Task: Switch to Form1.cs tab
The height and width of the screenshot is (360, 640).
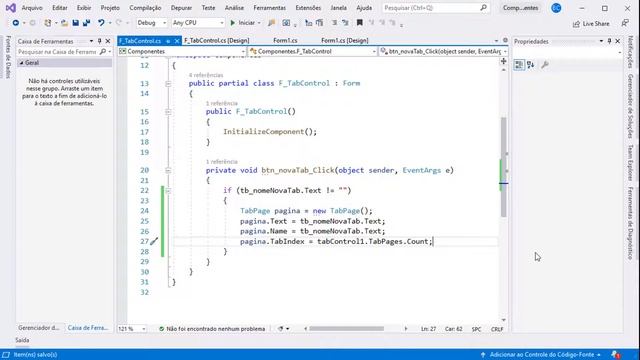Action: click(x=285, y=40)
